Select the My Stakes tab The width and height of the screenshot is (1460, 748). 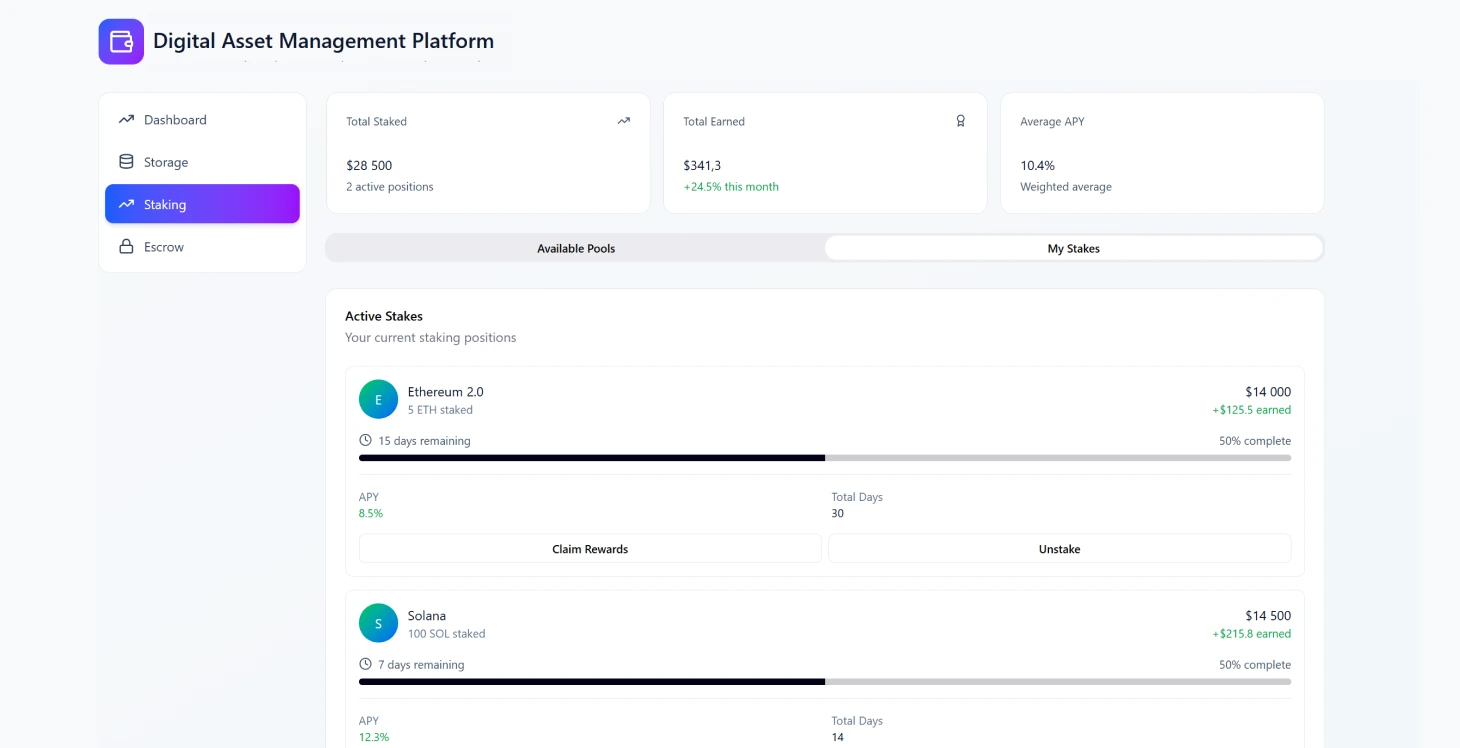pos(1073,248)
